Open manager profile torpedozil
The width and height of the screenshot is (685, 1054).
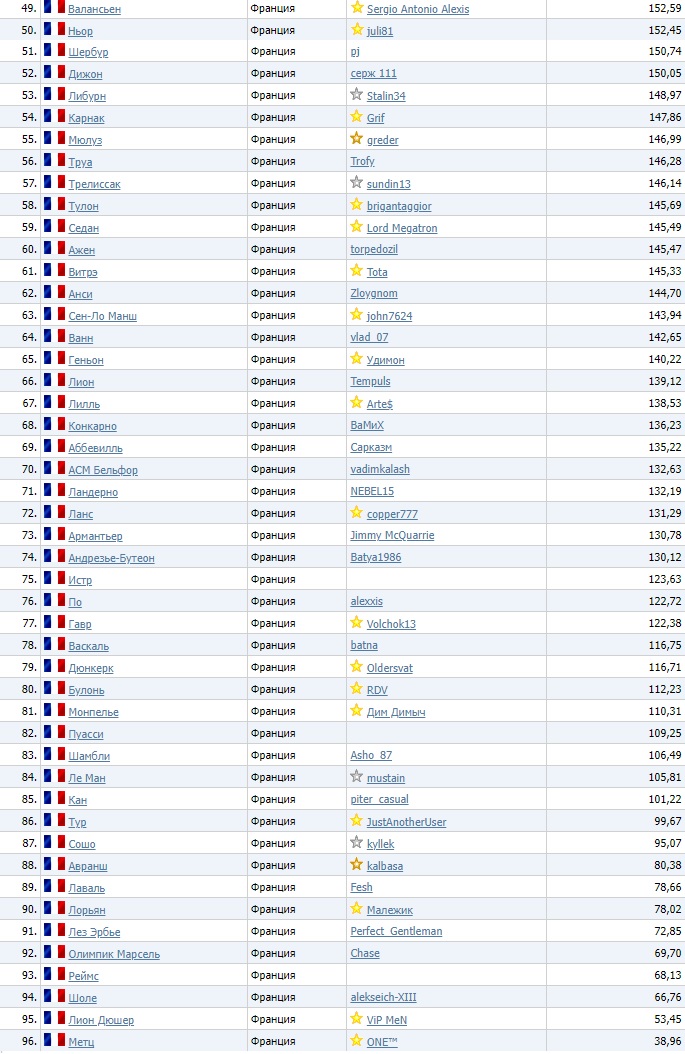click(x=374, y=249)
